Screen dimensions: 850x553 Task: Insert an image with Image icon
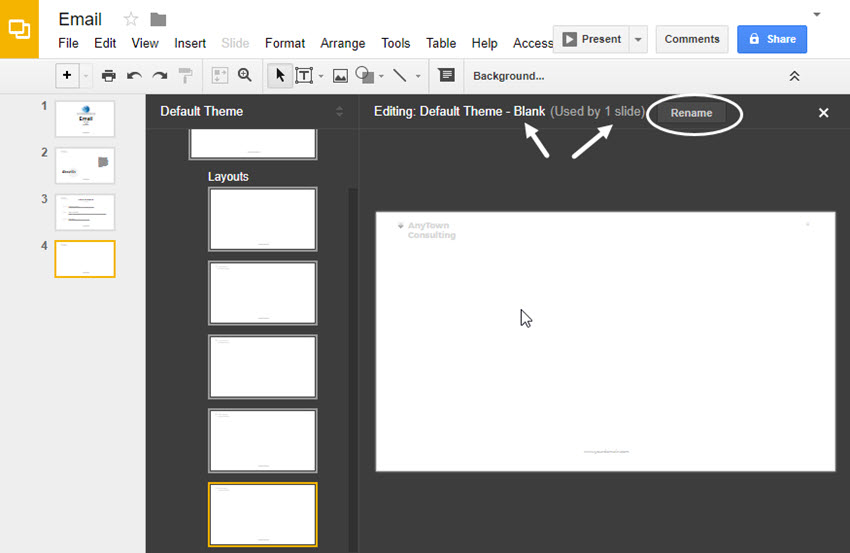[x=340, y=76]
